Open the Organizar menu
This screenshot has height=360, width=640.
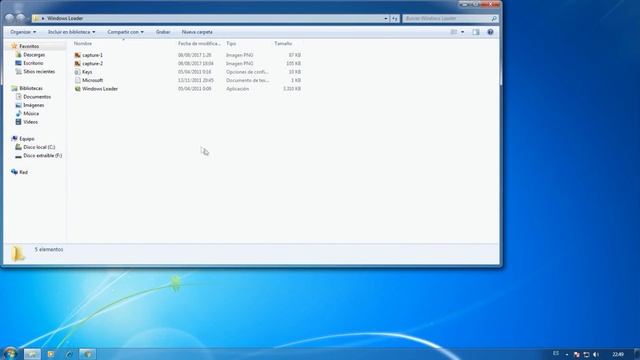(x=23, y=32)
